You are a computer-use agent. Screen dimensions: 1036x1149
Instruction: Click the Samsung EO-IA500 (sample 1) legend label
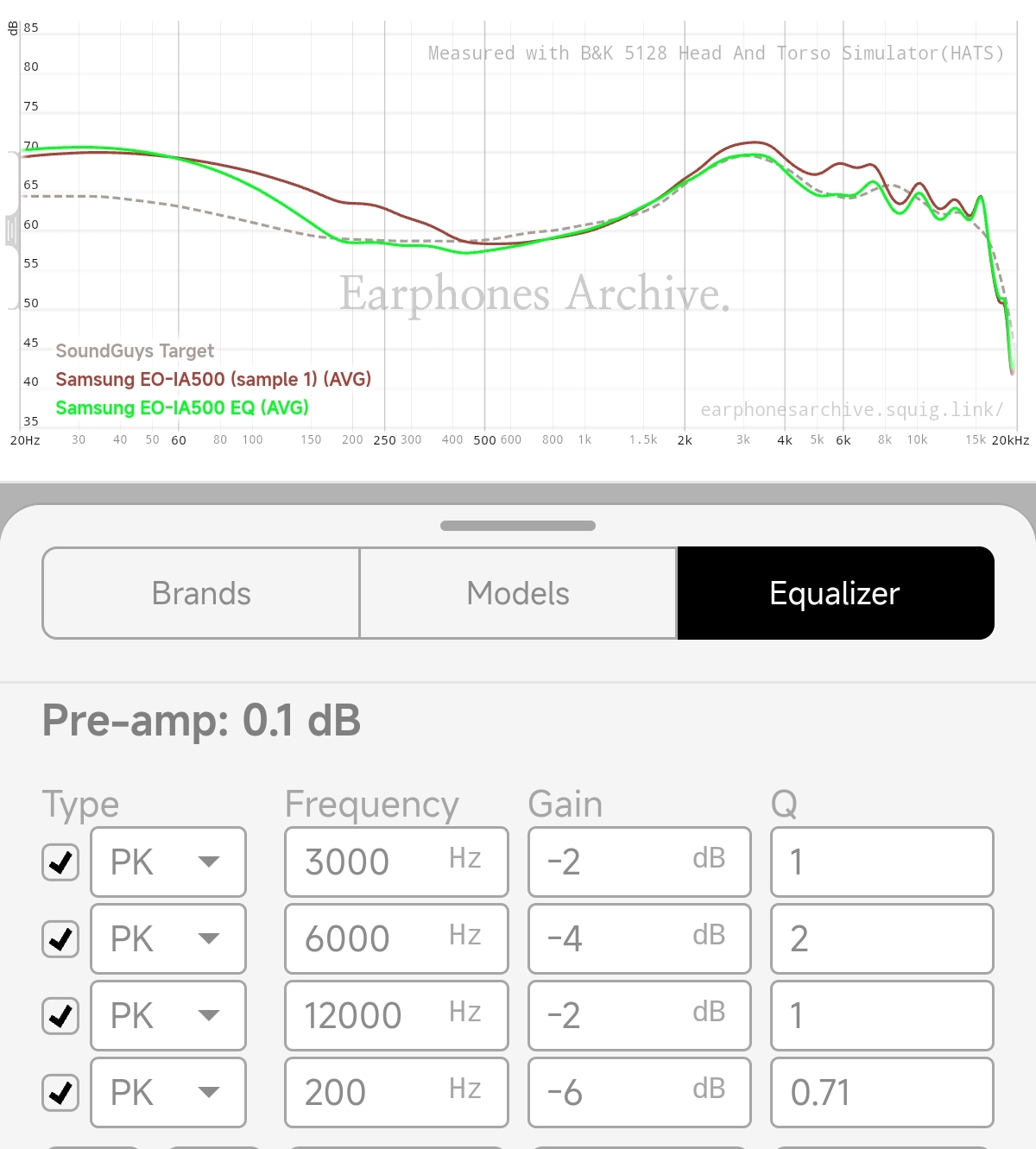213,379
